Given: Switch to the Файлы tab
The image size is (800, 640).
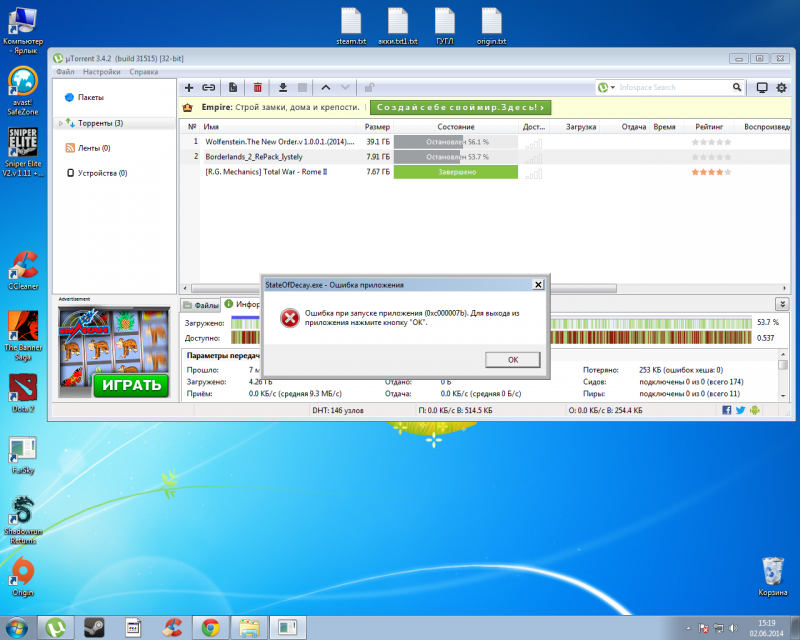Looking at the screenshot, I should 201,305.
